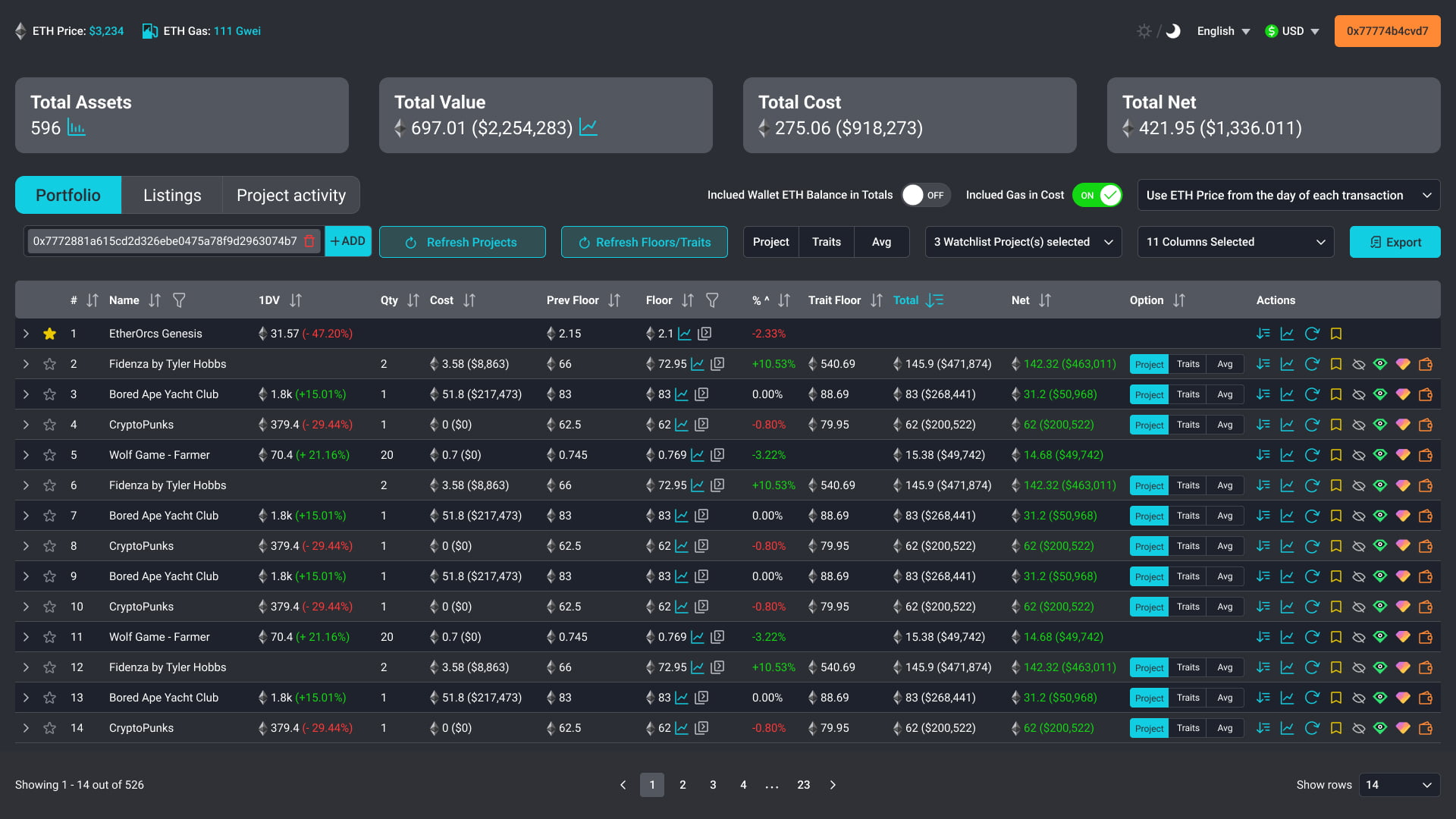Image resolution: width=1456 pixels, height=819 pixels.
Task: Switch to the Project activity tab
Action: (291, 195)
